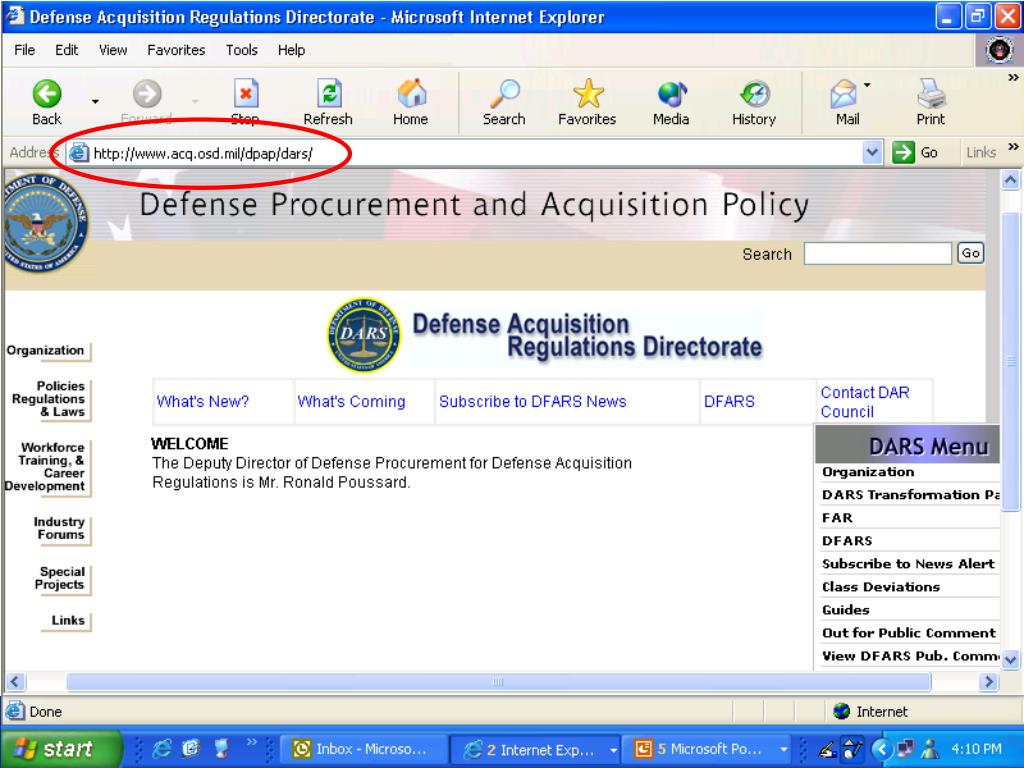
Task: Click the site Search Go button
Action: pyautogui.click(x=970, y=253)
